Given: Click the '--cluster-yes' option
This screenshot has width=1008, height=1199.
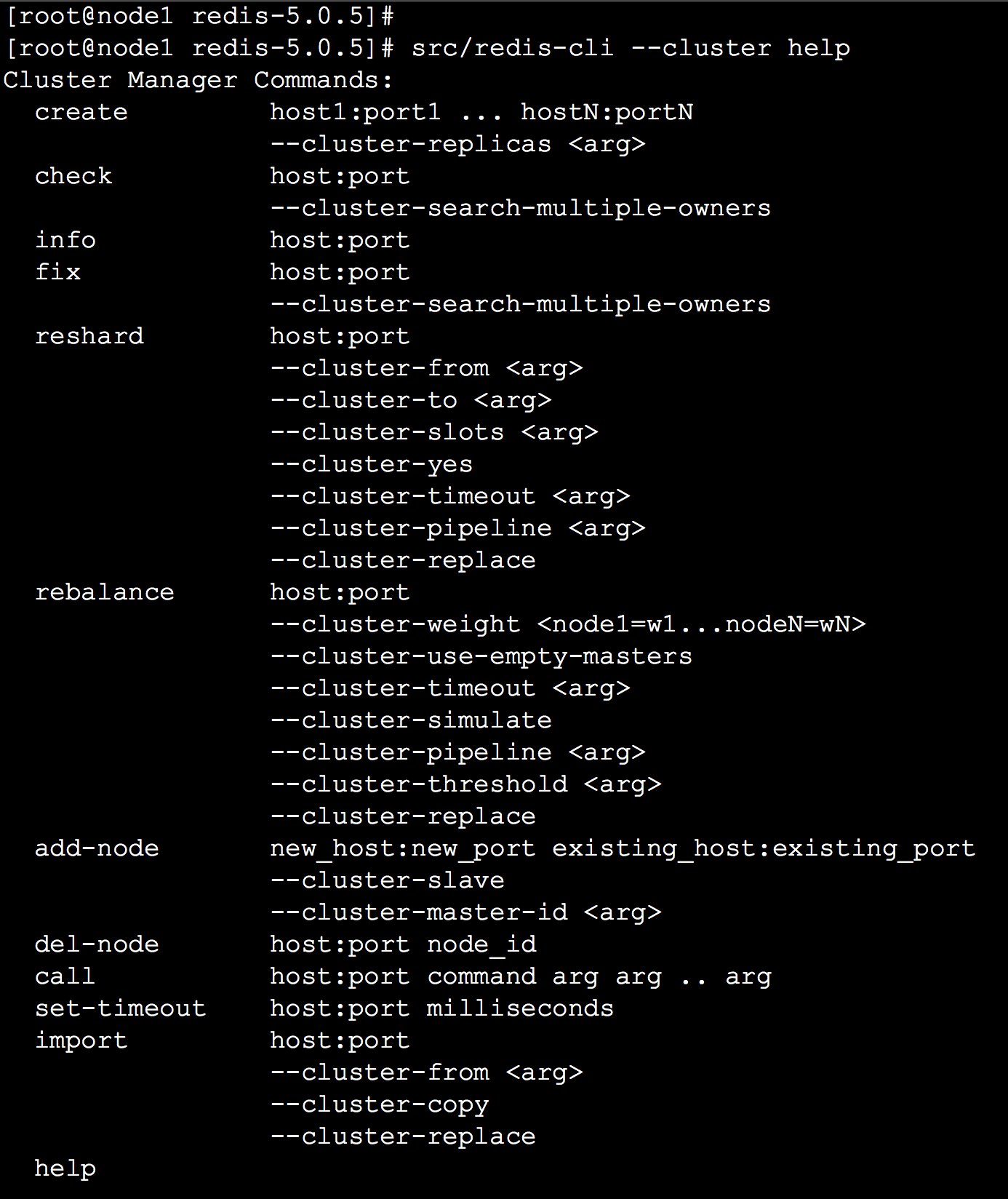Looking at the screenshot, I should click(372, 465).
